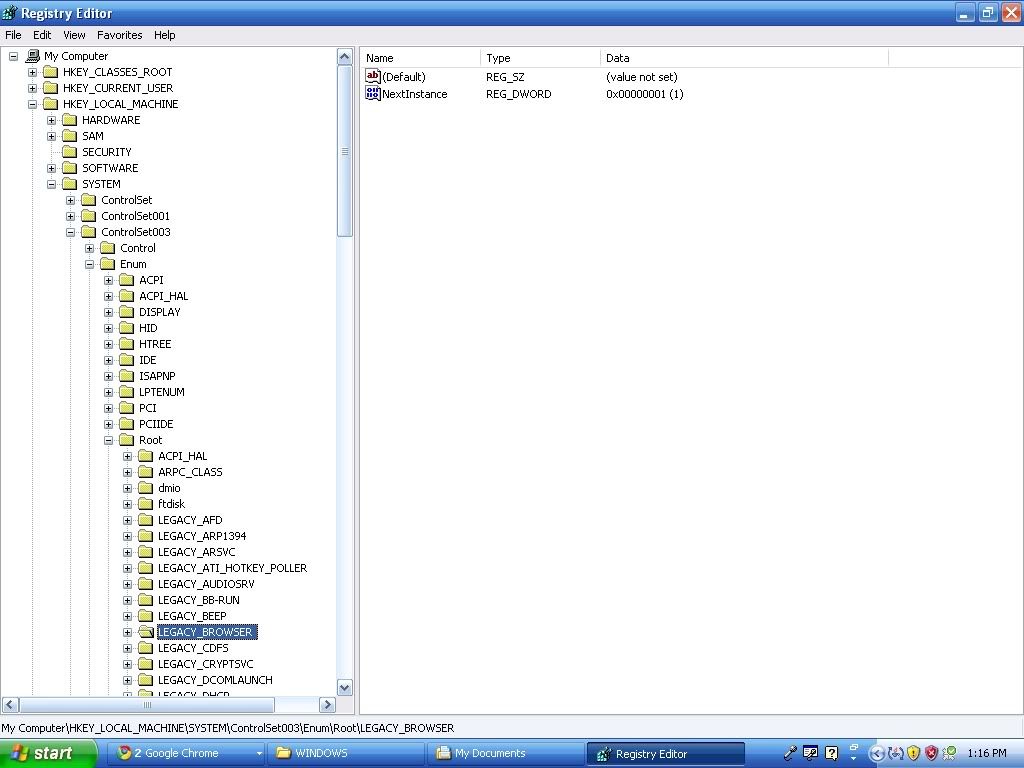Select the LEGACY_BEEP folder icon

coord(146,616)
